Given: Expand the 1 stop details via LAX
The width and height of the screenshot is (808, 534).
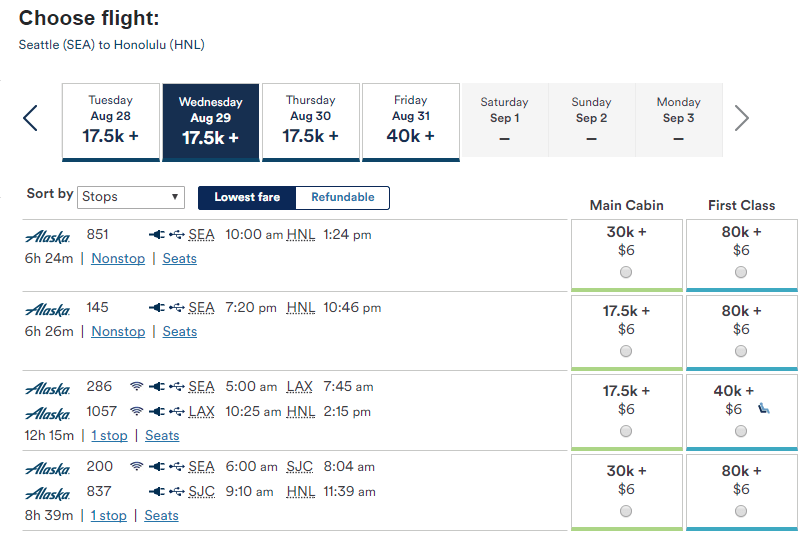Looking at the screenshot, I should click(x=109, y=436).
